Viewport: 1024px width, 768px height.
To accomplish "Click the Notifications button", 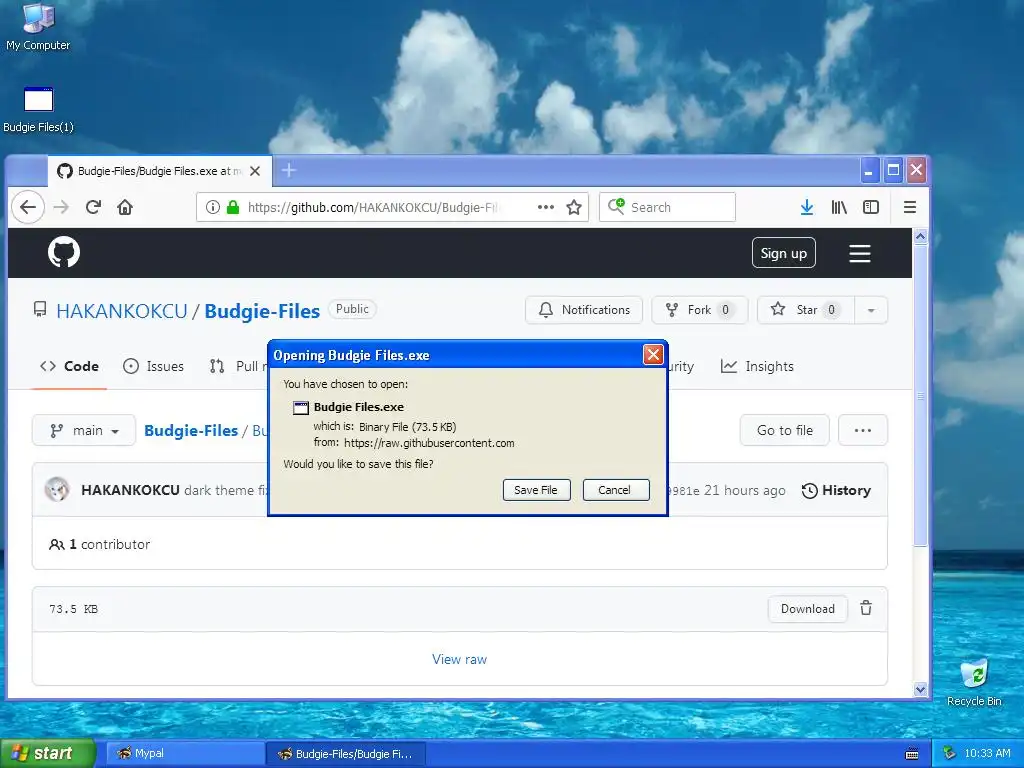I will click(584, 310).
